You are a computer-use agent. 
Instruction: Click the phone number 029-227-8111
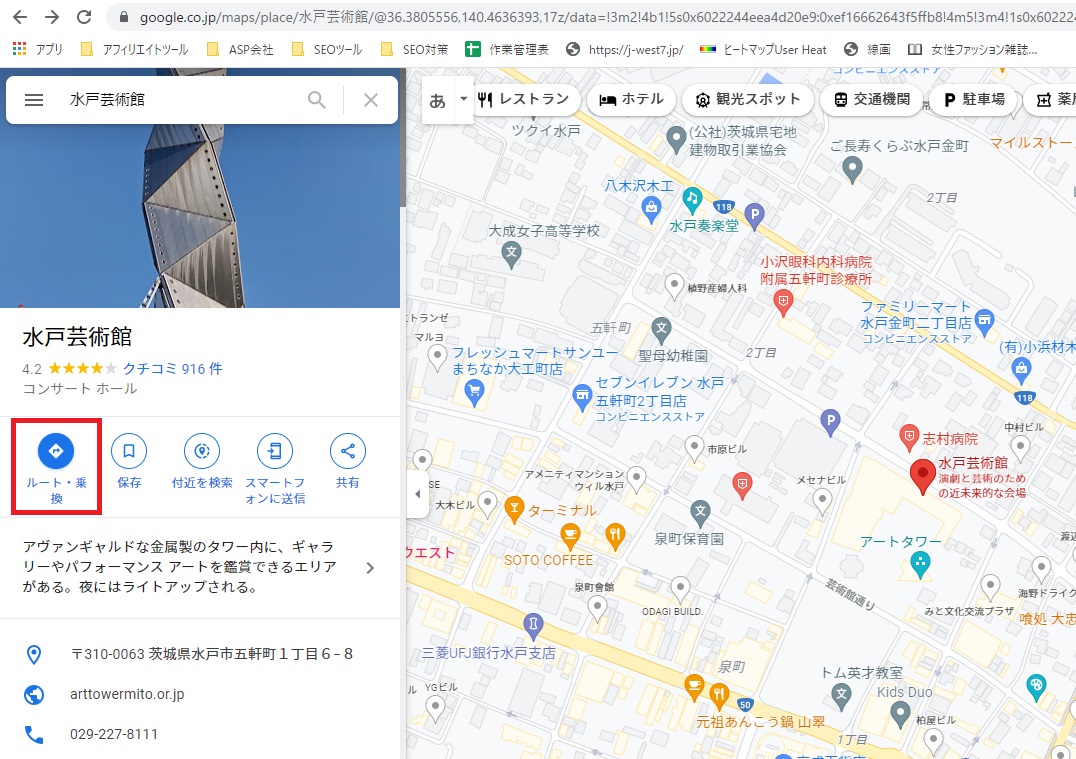(114, 734)
